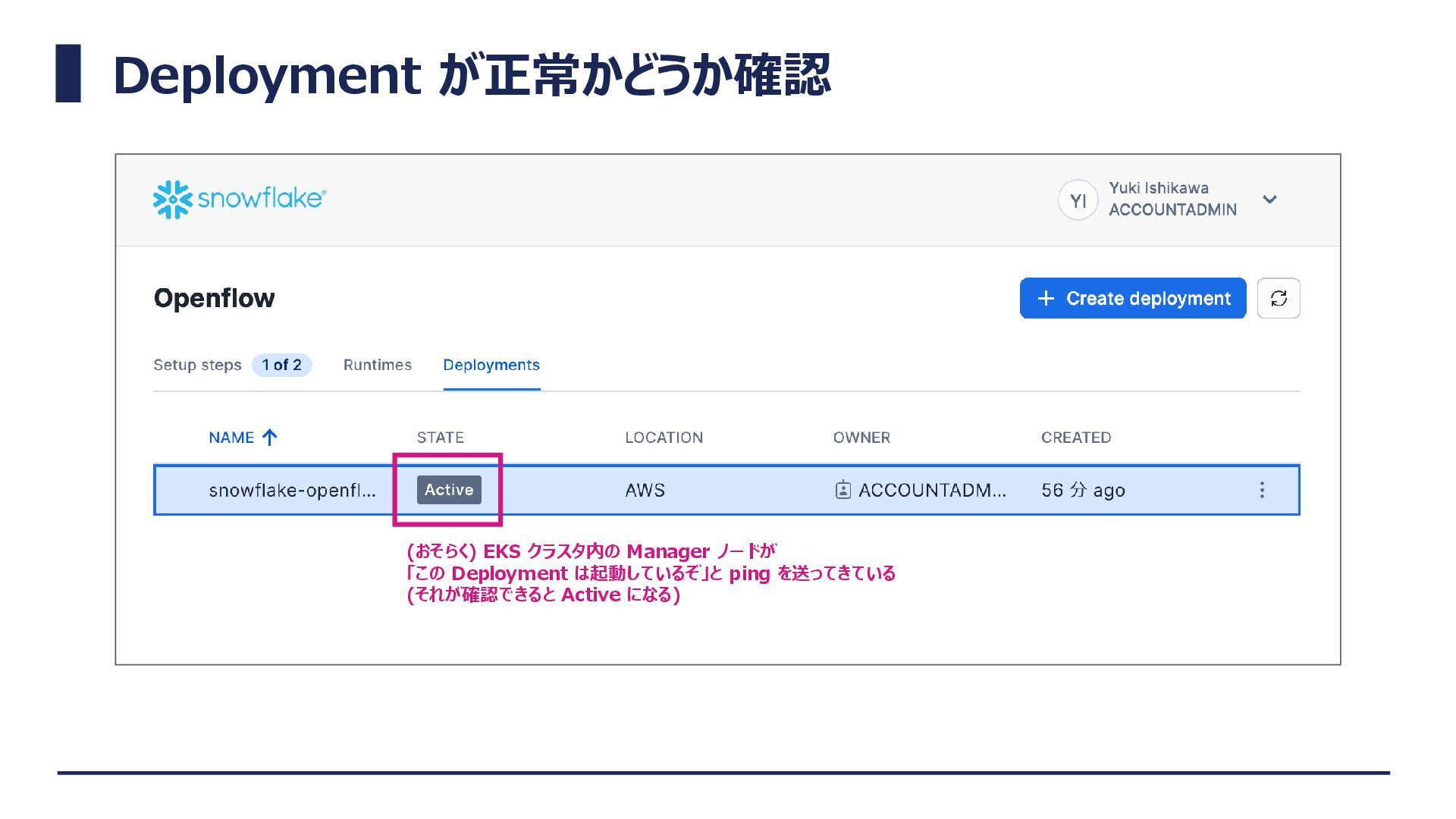Click the refresh deployments icon button
Screen dimensions: 1456x819
click(x=1278, y=298)
